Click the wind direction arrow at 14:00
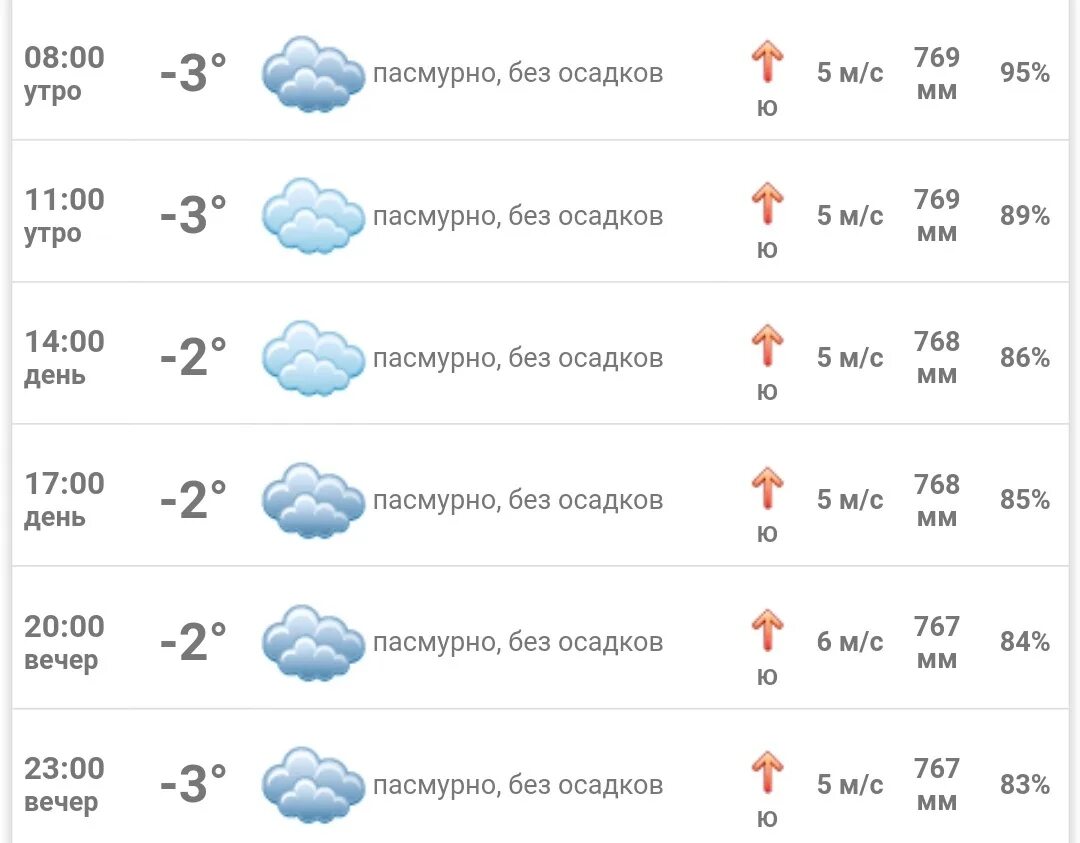 click(767, 346)
